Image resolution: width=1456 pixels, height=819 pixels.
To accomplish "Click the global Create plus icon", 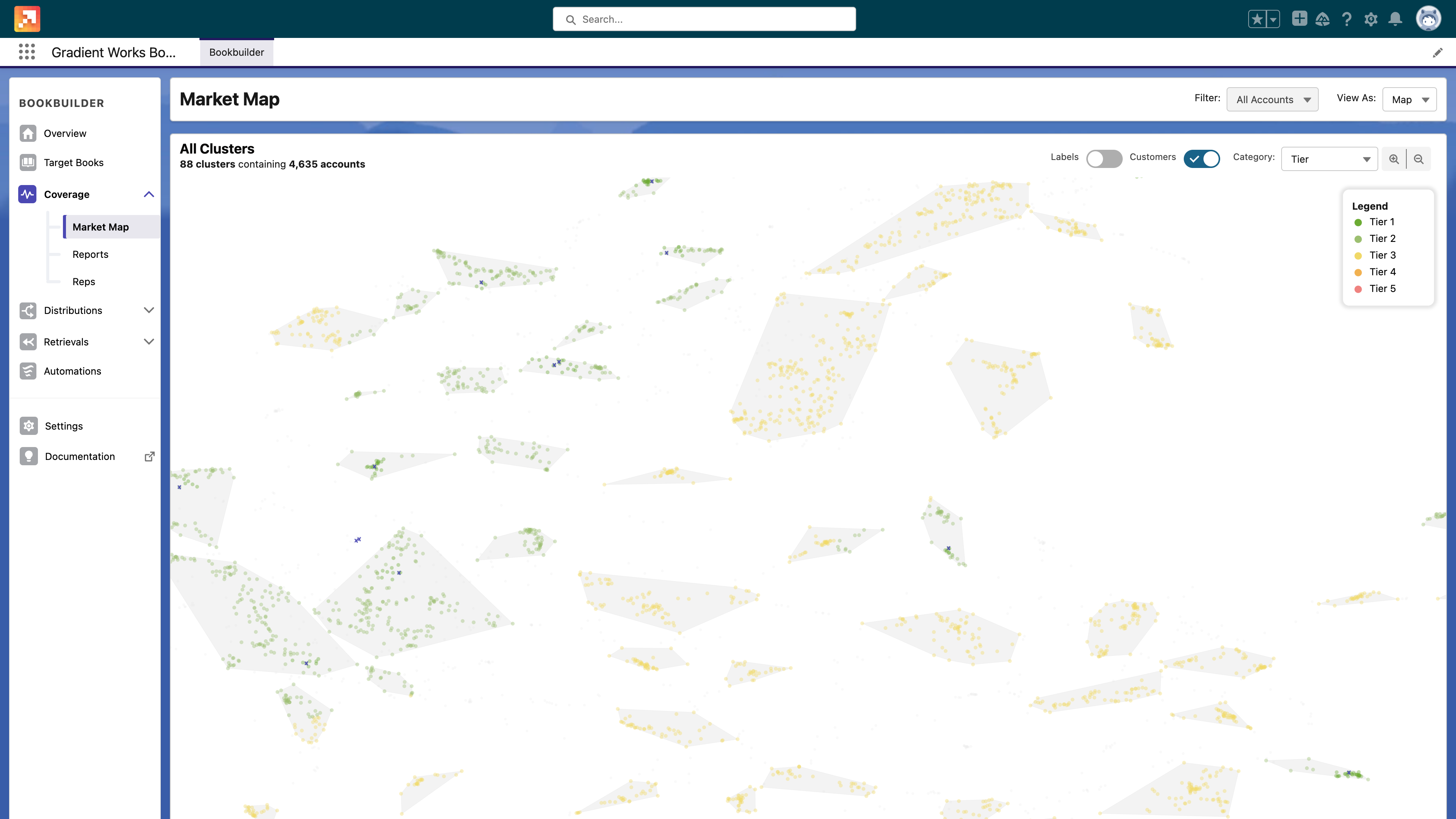I will click(1299, 19).
